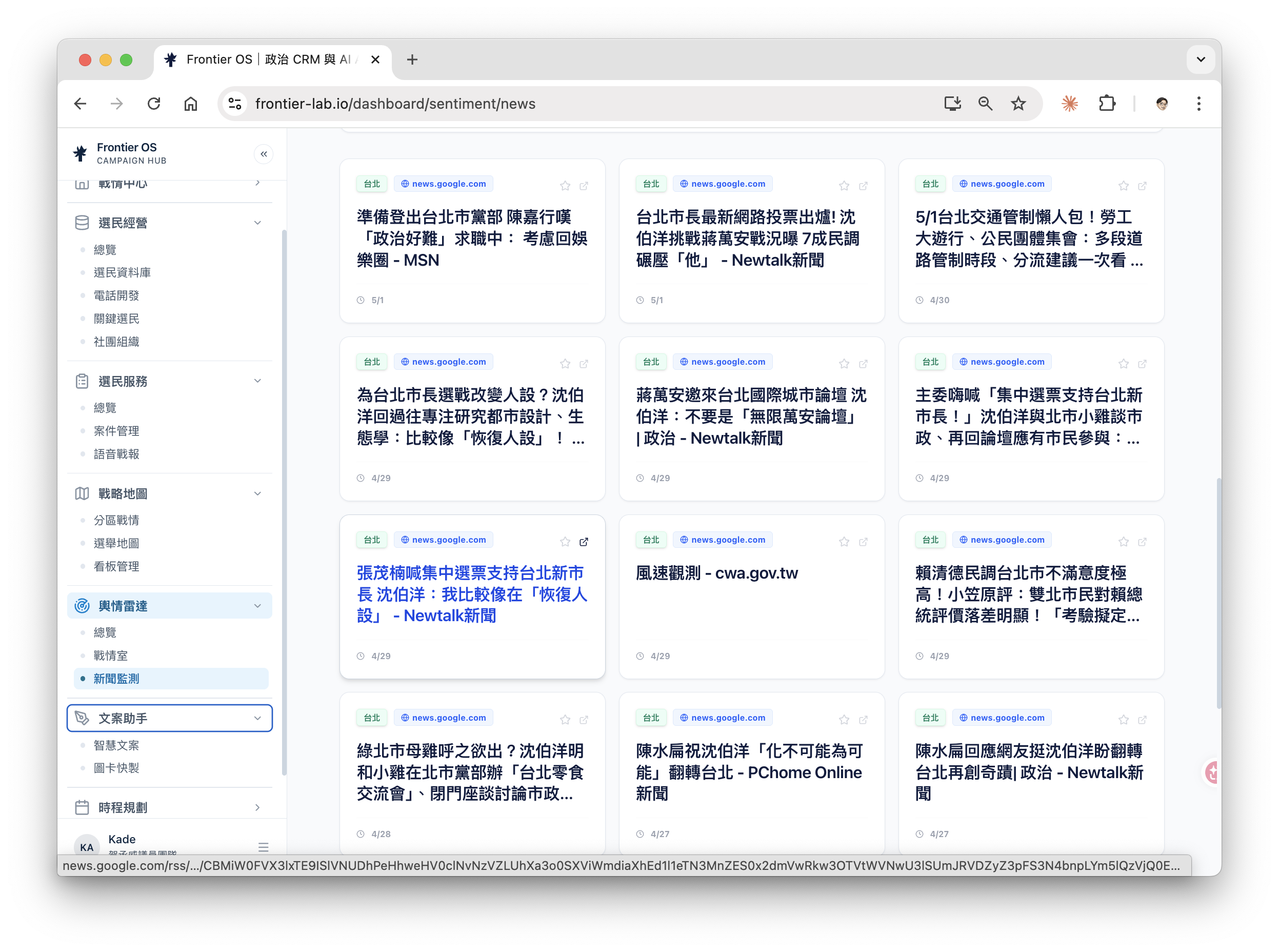Open 智慧文案 under 文案助手
The height and width of the screenshot is (952, 1279).
click(116, 745)
